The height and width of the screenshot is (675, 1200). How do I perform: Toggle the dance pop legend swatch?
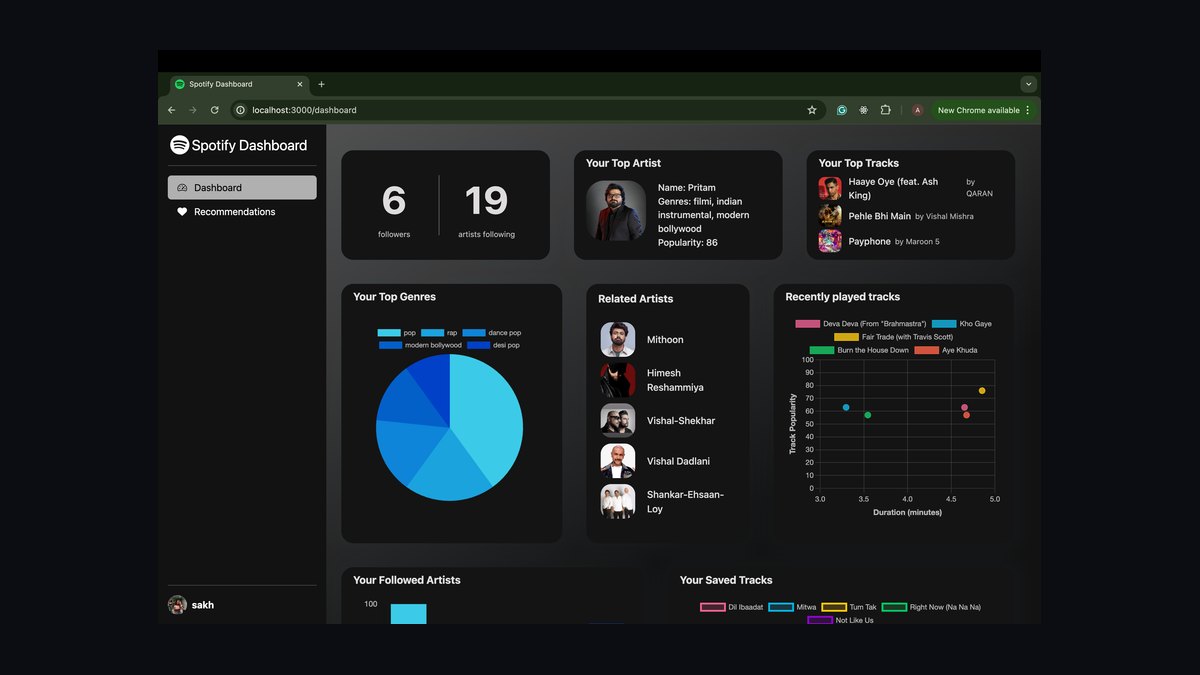[x=474, y=333]
